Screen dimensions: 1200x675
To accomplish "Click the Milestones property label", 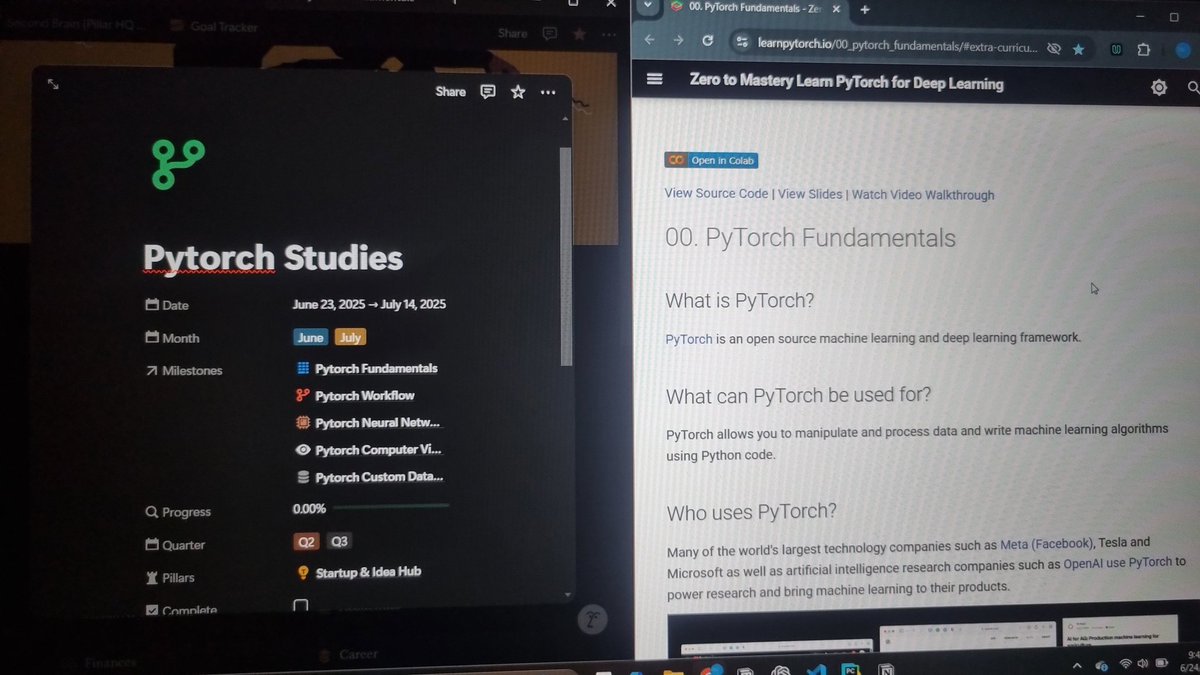I will click(184, 371).
